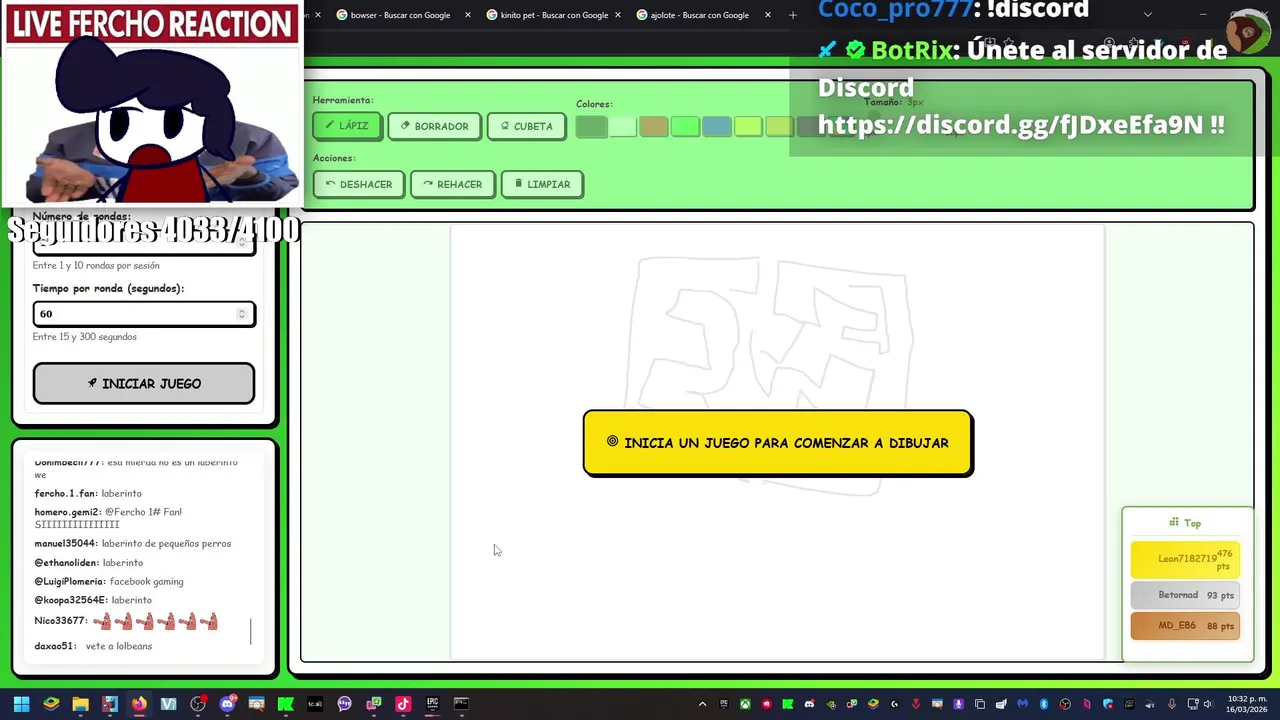Open a new browser tab
The height and width of the screenshot is (720, 1280).
[x=793, y=15]
